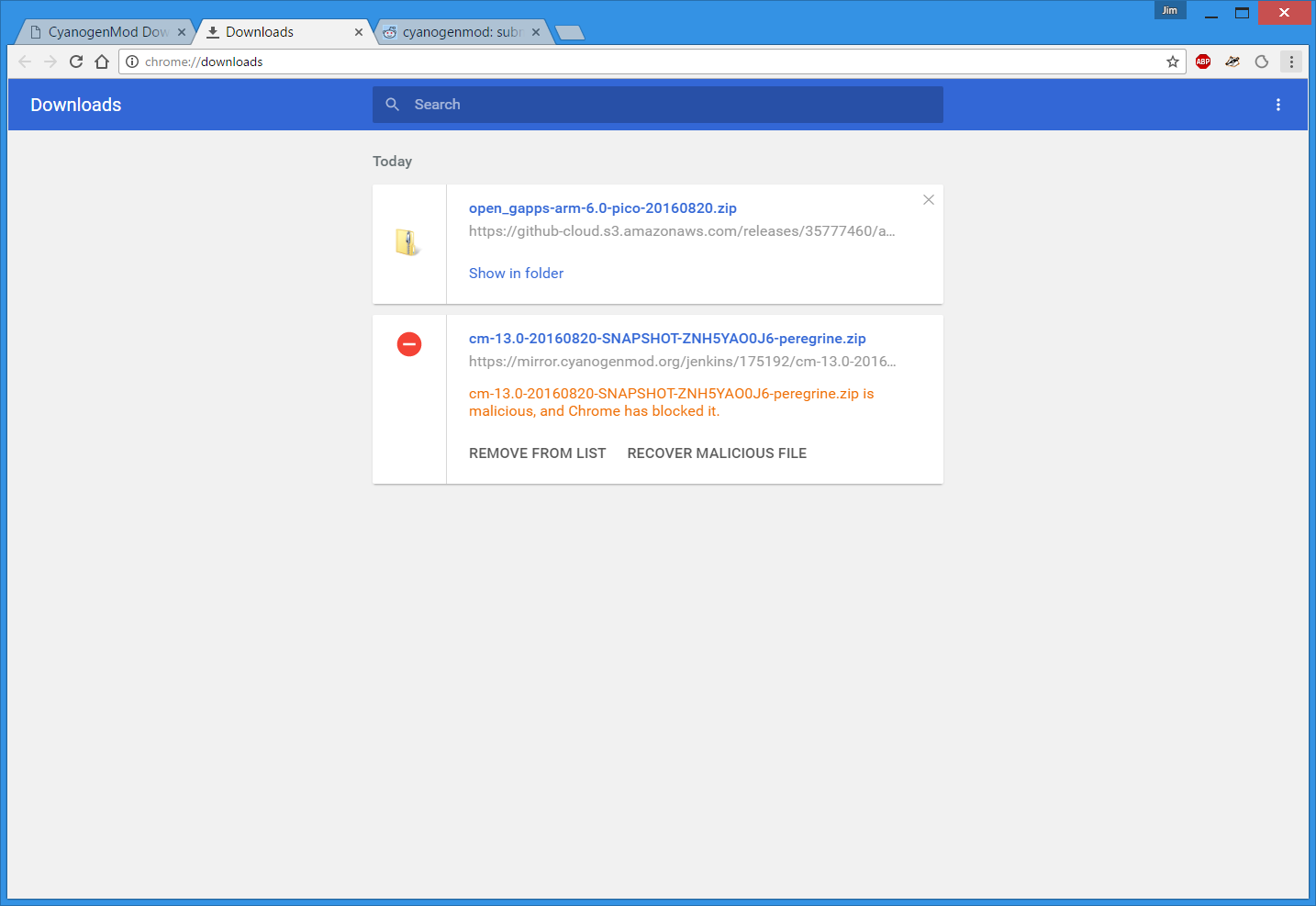Click the search magnifier in Downloads
The image size is (1316, 906).
pyautogui.click(x=393, y=104)
